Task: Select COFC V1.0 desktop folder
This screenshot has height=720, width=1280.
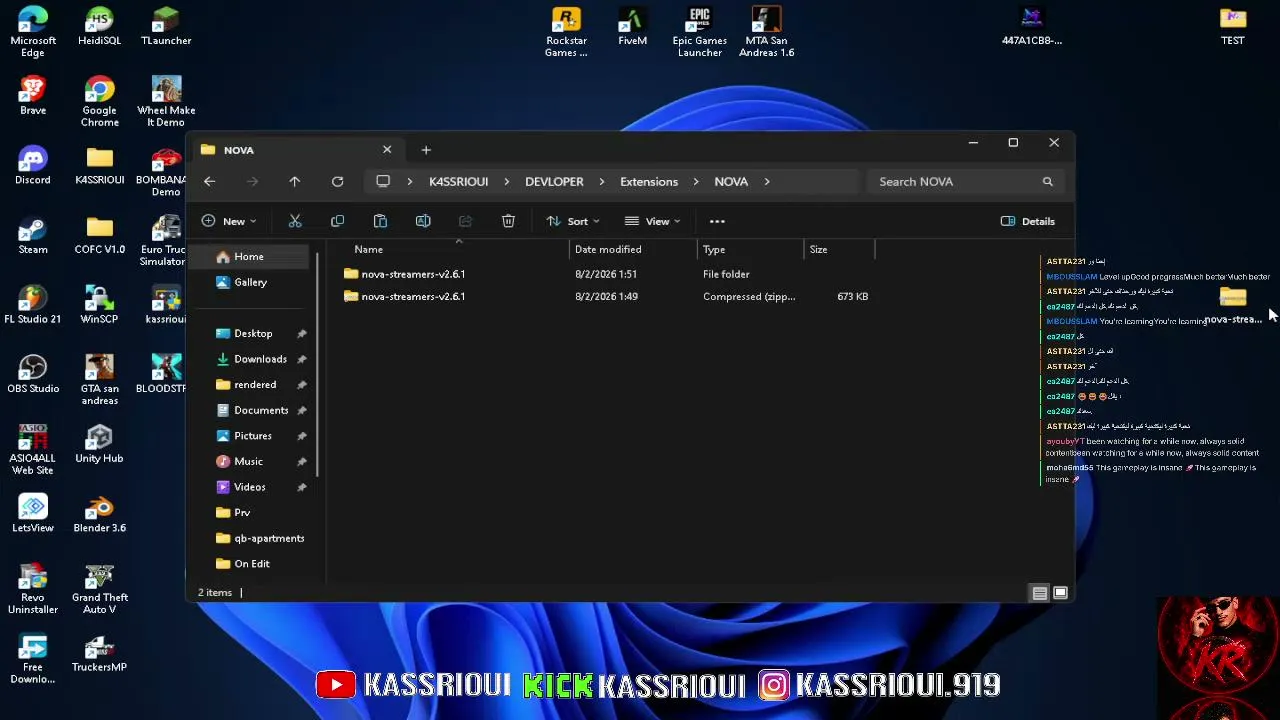Action: (x=99, y=237)
